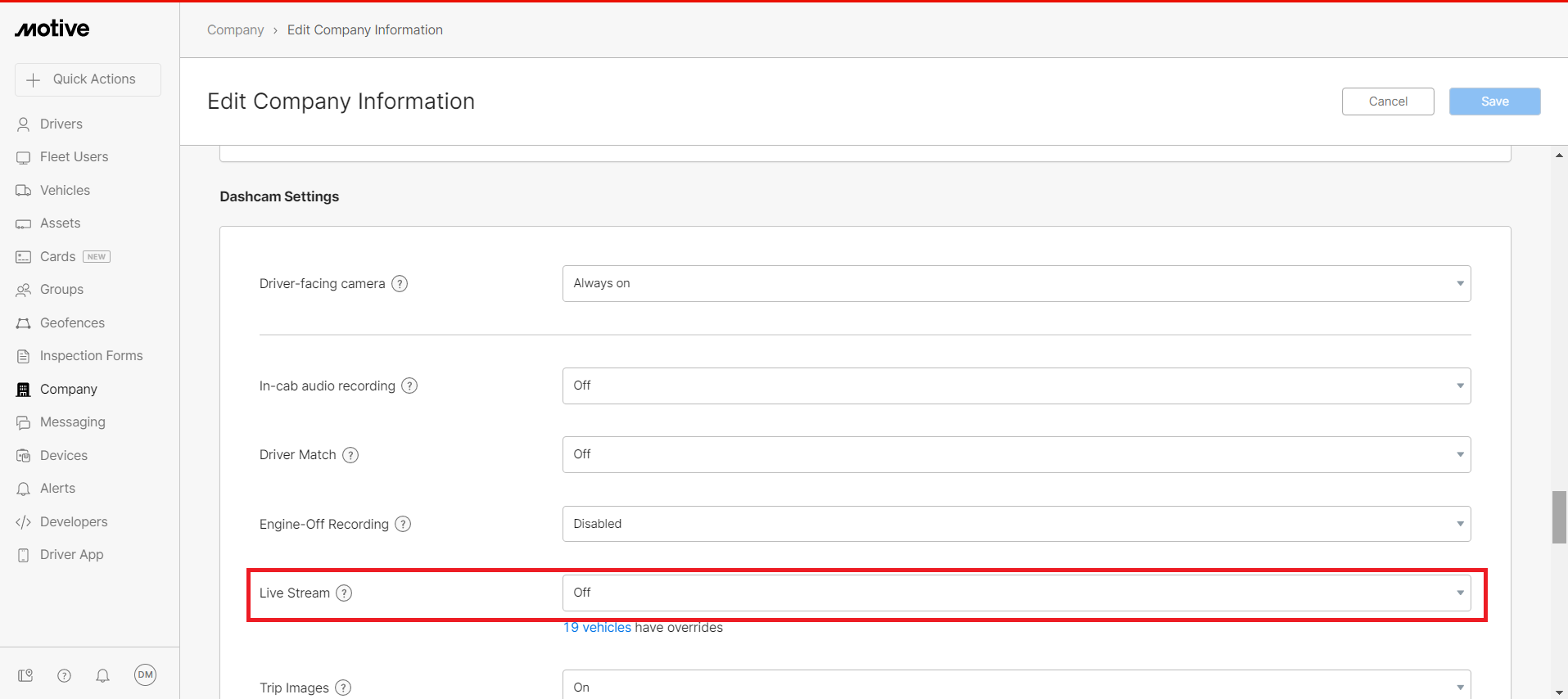This screenshot has height=699, width=1568.
Task: Click the Company building icon
Action: point(24,390)
